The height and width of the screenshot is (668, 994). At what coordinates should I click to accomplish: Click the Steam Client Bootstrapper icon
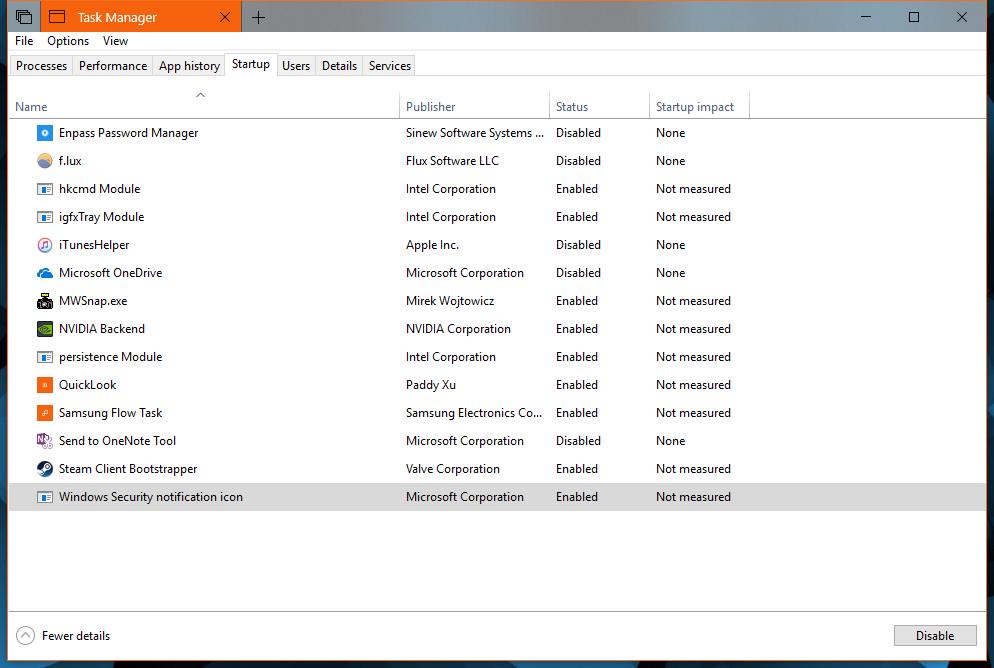(44, 469)
